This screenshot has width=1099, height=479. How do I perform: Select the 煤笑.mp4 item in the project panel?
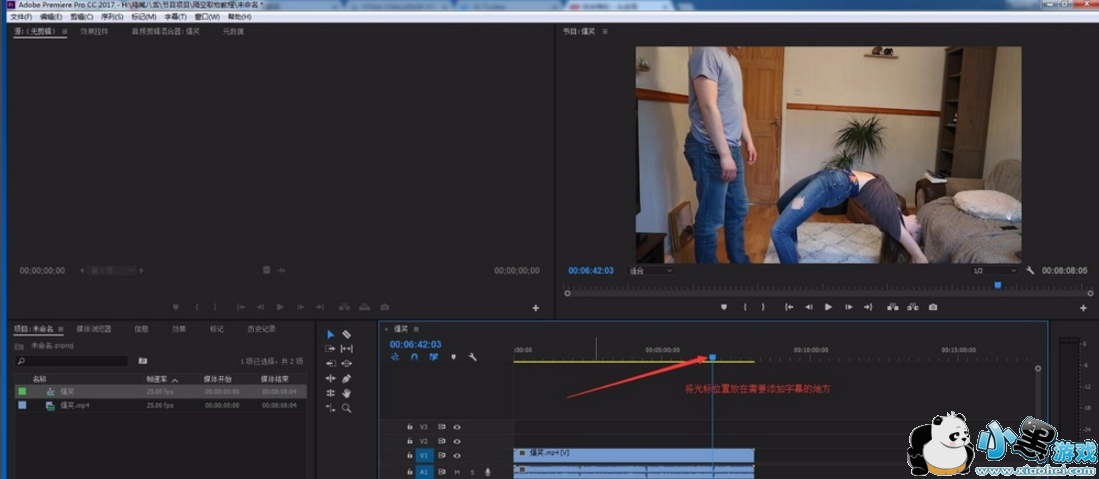pyautogui.click(x=75, y=405)
